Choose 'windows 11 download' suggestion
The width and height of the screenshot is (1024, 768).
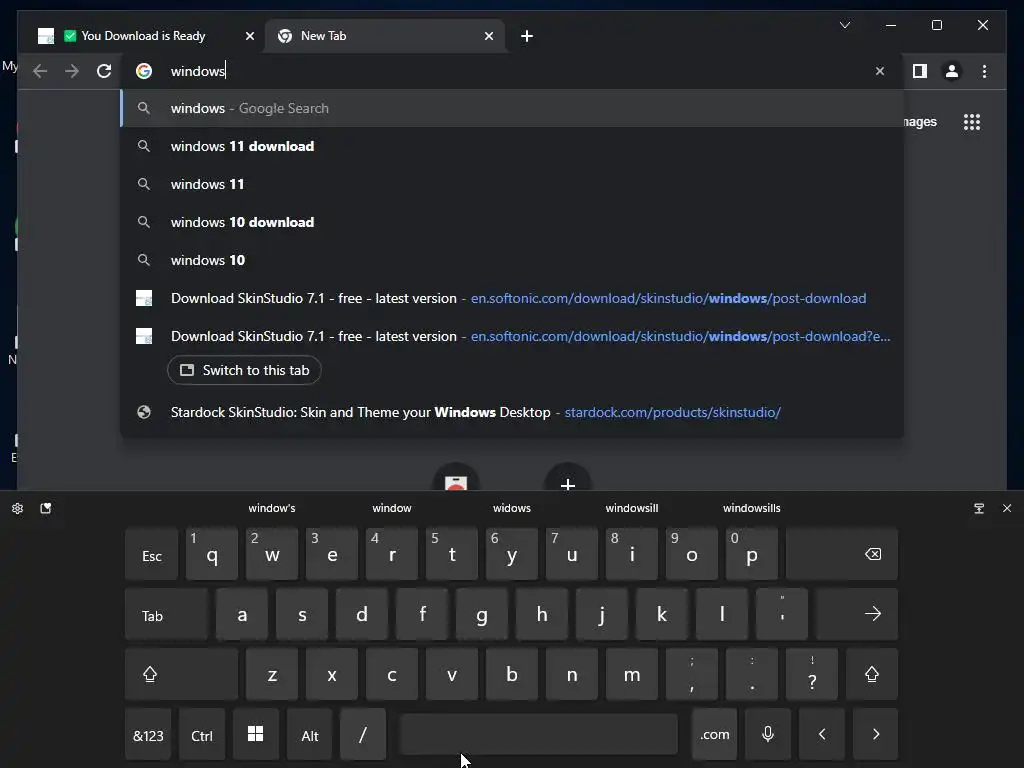coord(512,146)
